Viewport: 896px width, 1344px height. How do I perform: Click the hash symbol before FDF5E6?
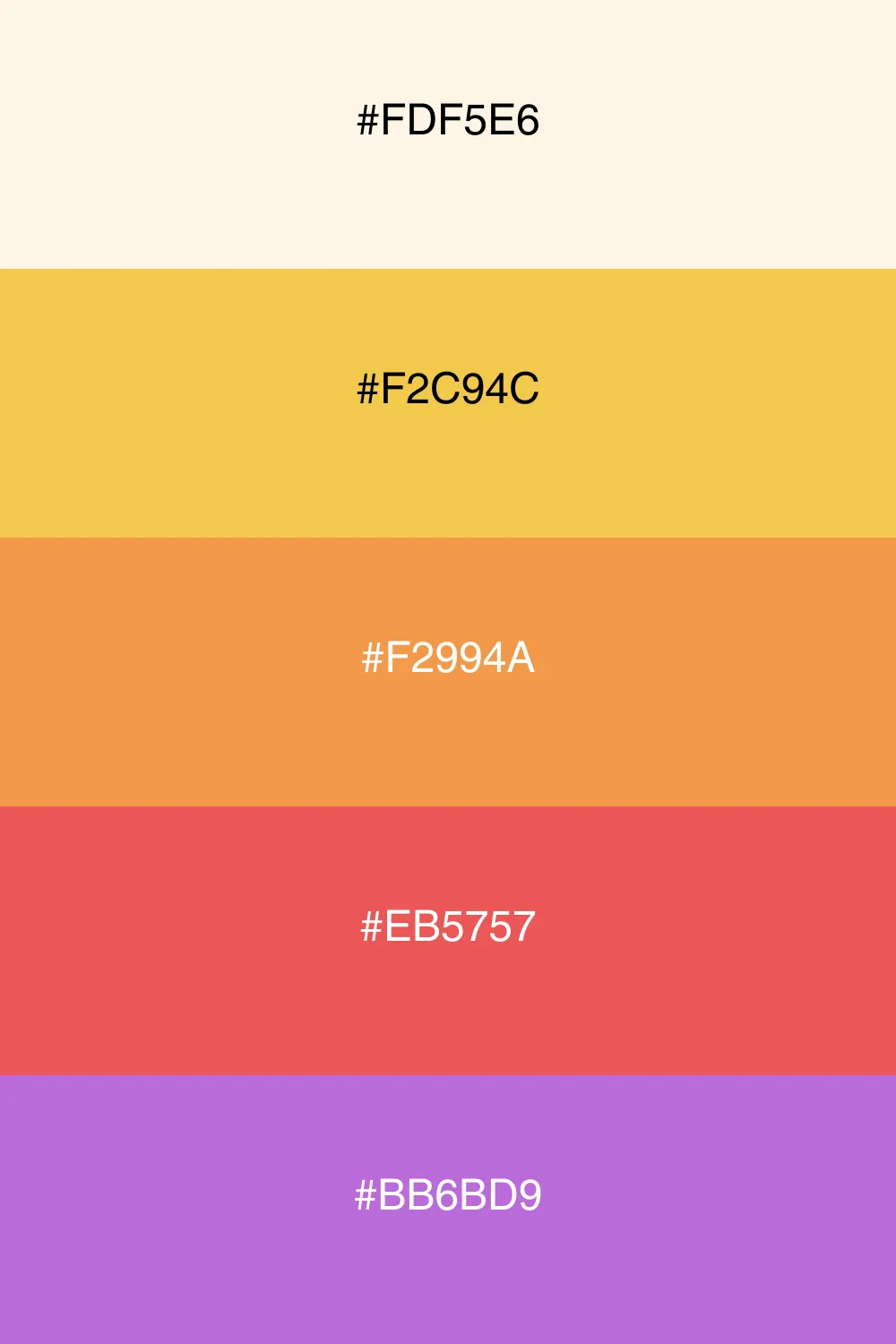[367, 120]
